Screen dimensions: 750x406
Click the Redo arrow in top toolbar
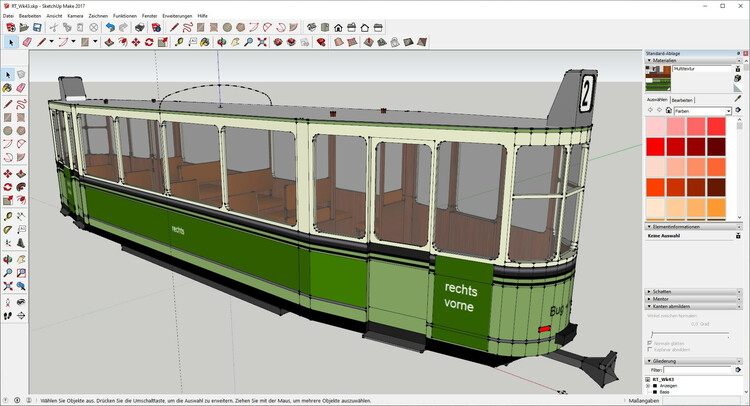123,28
